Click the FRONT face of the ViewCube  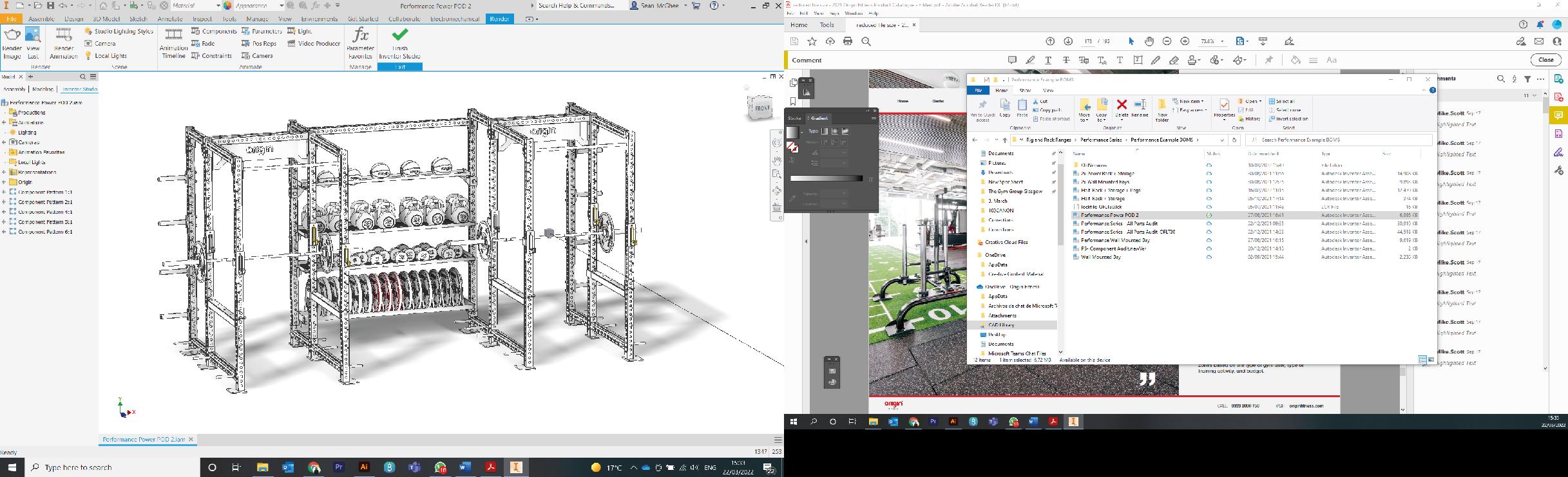761,108
